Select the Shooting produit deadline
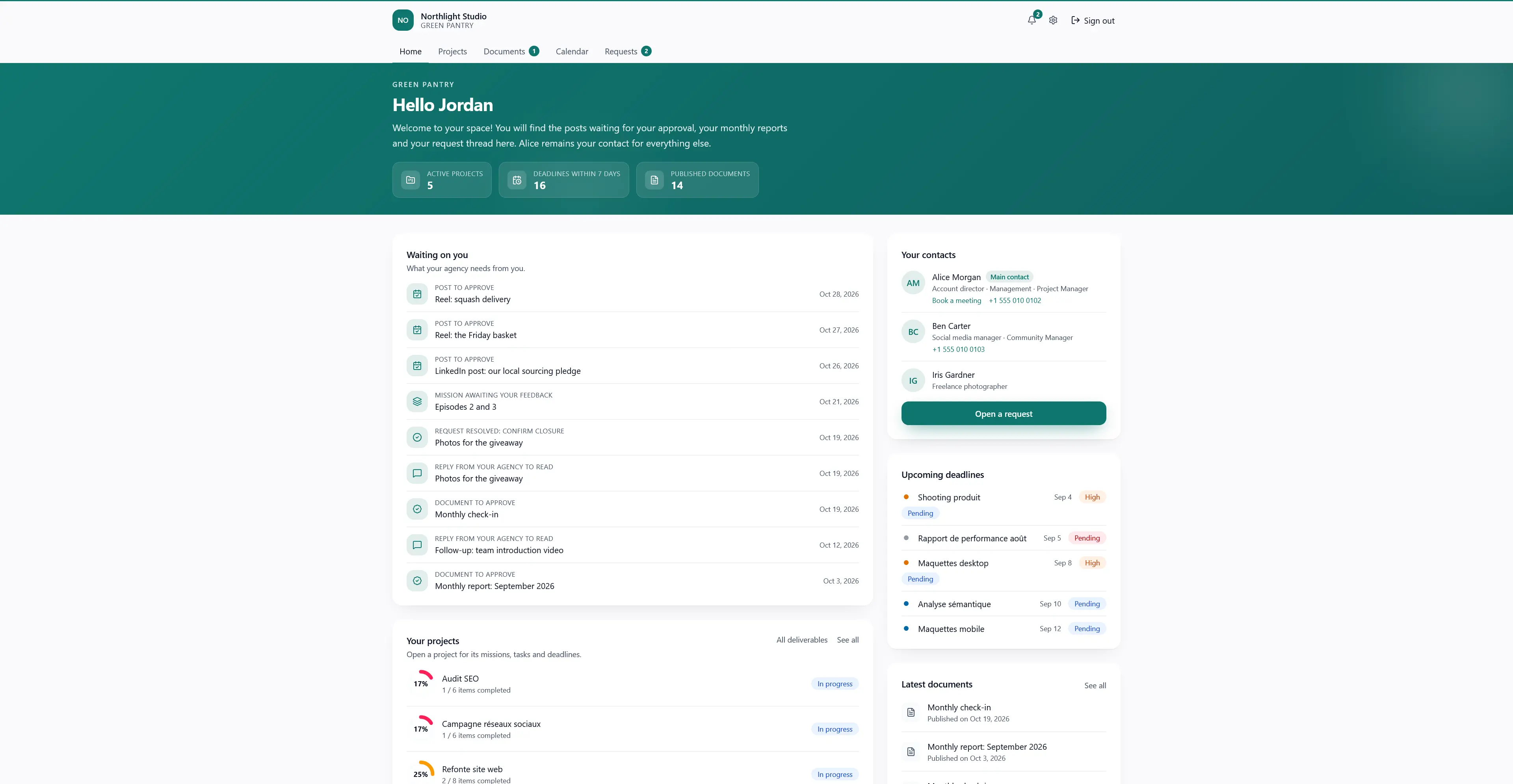The height and width of the screenshot is (784, 1513). click(1004, 504)
